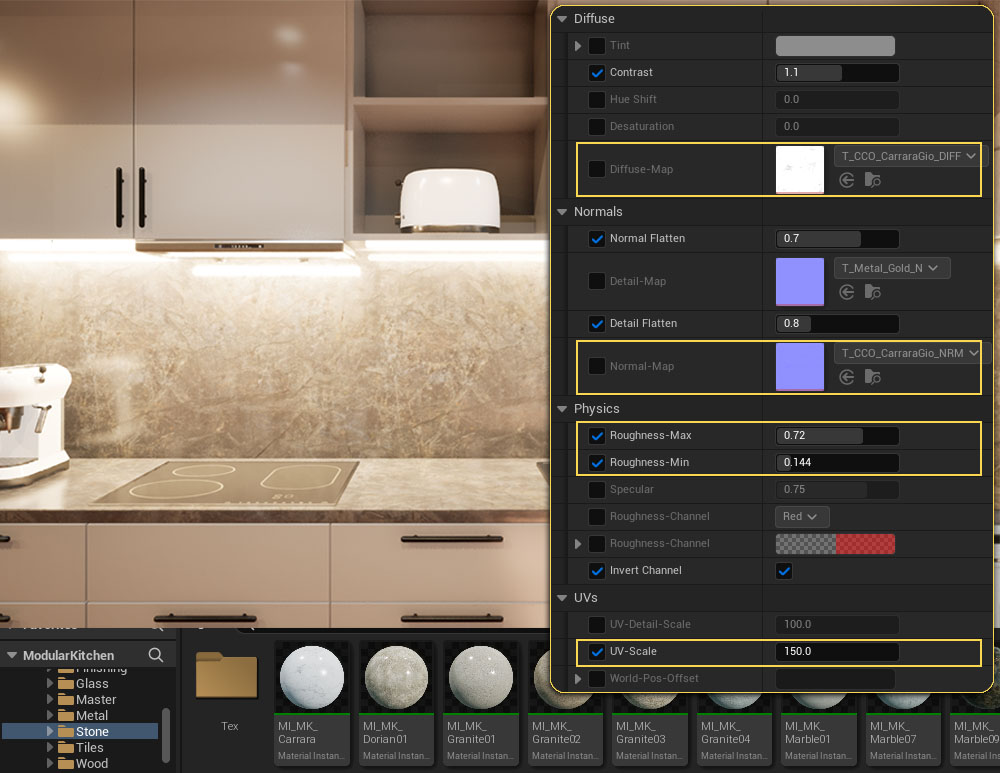Browse to Normal-Map asset in Content Browser
This screenshot has width=1000, height=773.
[x=873, y=377]
